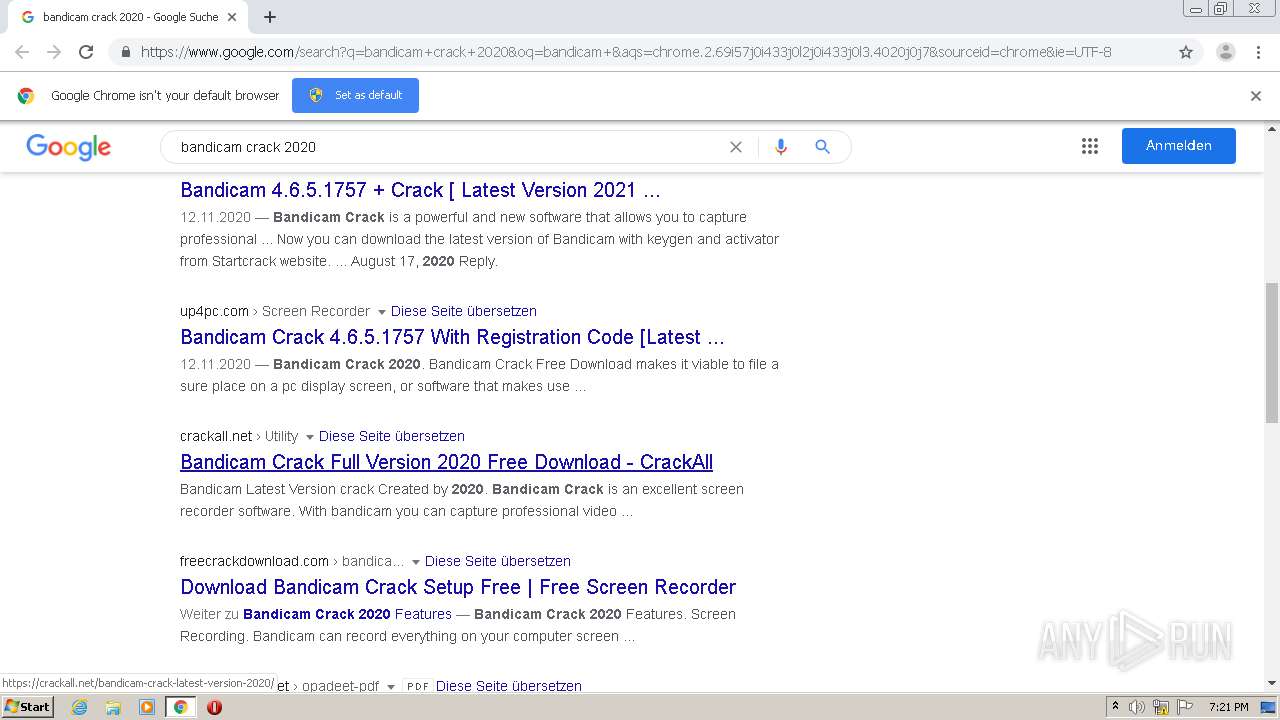Open Bandicam Crack 4.6.5.1757 With Registration Code result
The image size is (1280, 720).
coord(452,337)
